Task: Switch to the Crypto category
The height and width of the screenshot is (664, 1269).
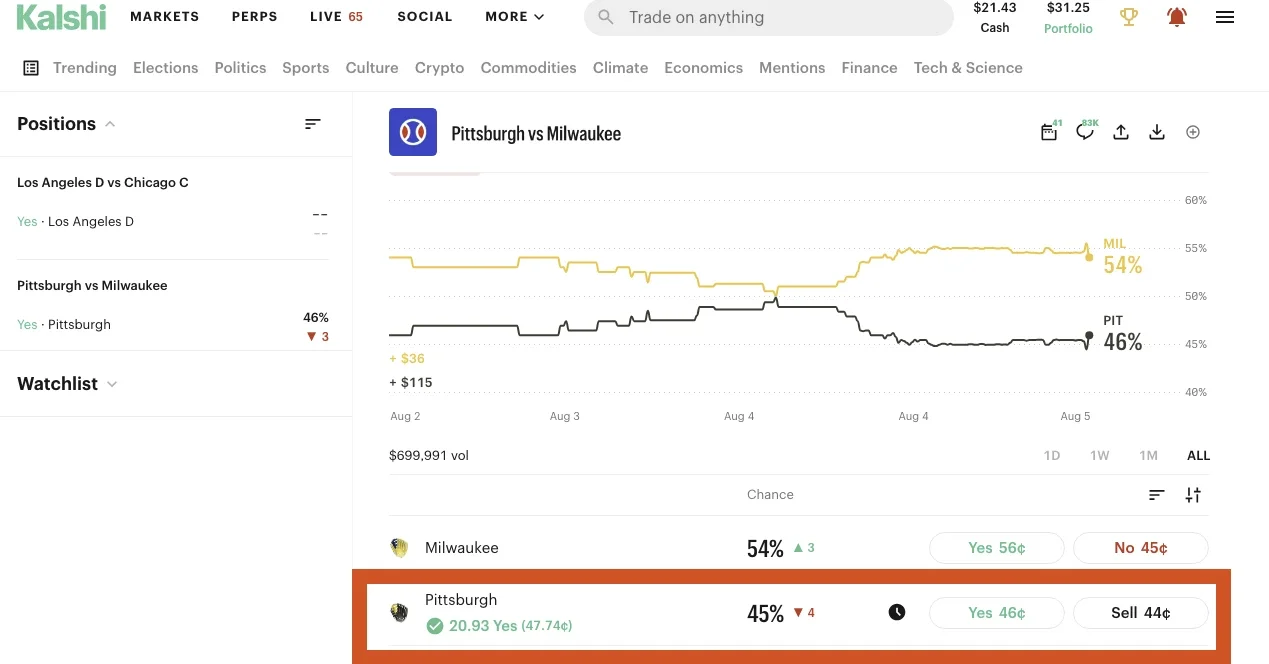Action: coord(440,68)
